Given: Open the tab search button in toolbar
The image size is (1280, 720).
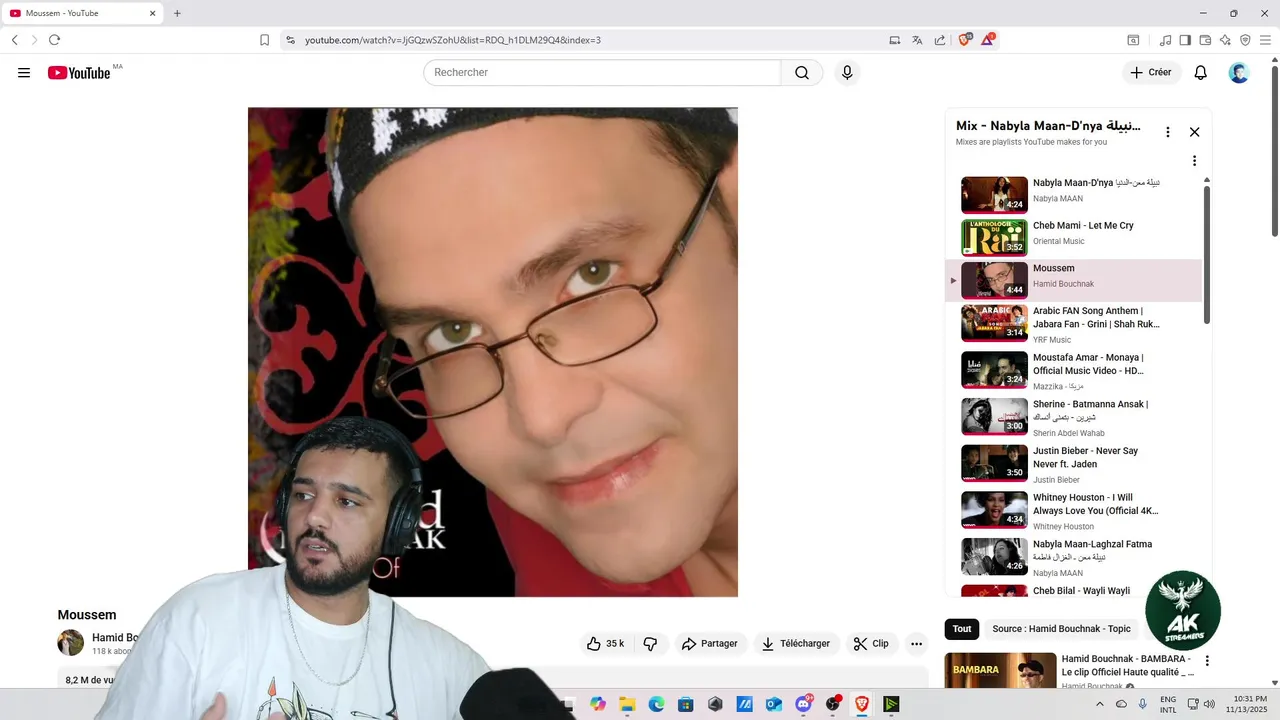Looking at the screenshot, I should pos(1133,40).
